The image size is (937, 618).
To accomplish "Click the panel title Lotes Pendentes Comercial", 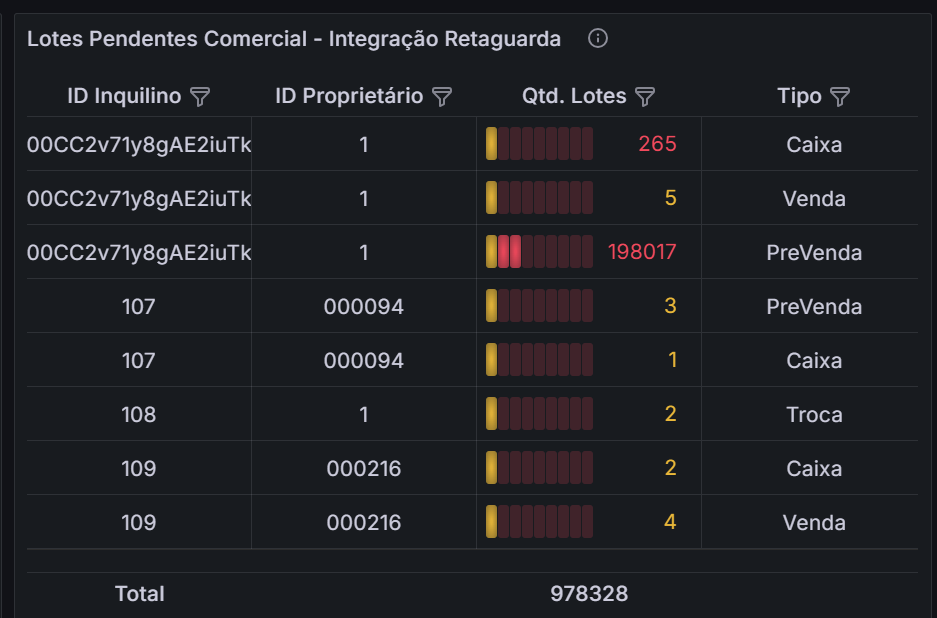I will pyautogui.click(x=293, y=39).
